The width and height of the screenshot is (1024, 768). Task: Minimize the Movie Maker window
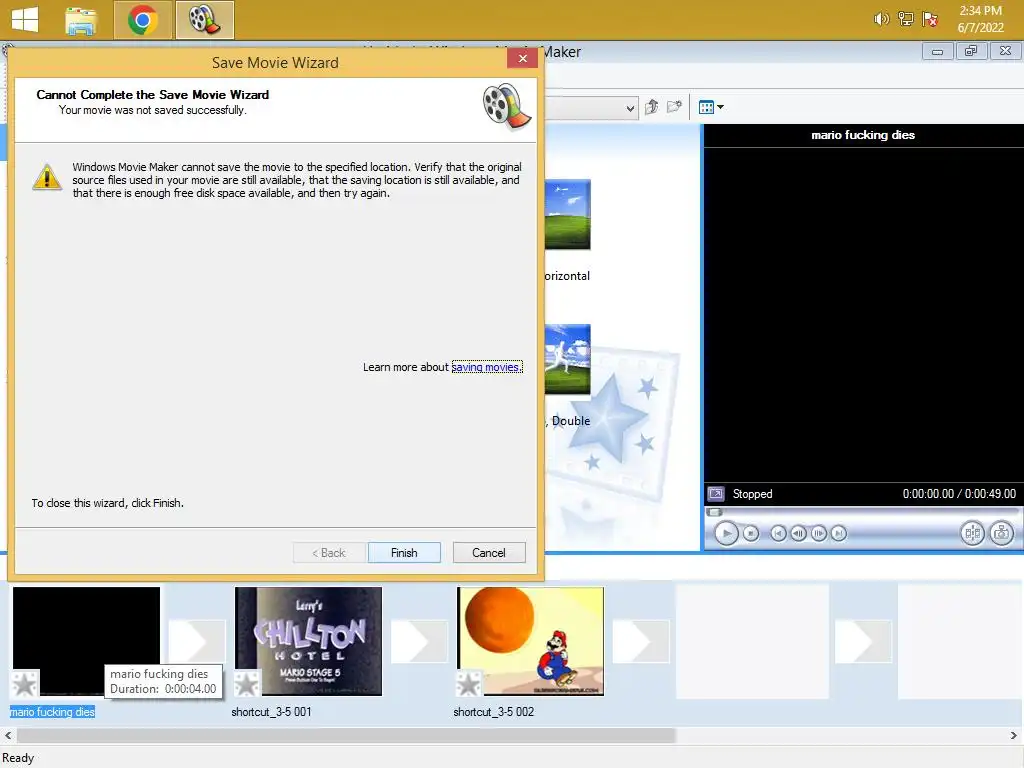937,51
